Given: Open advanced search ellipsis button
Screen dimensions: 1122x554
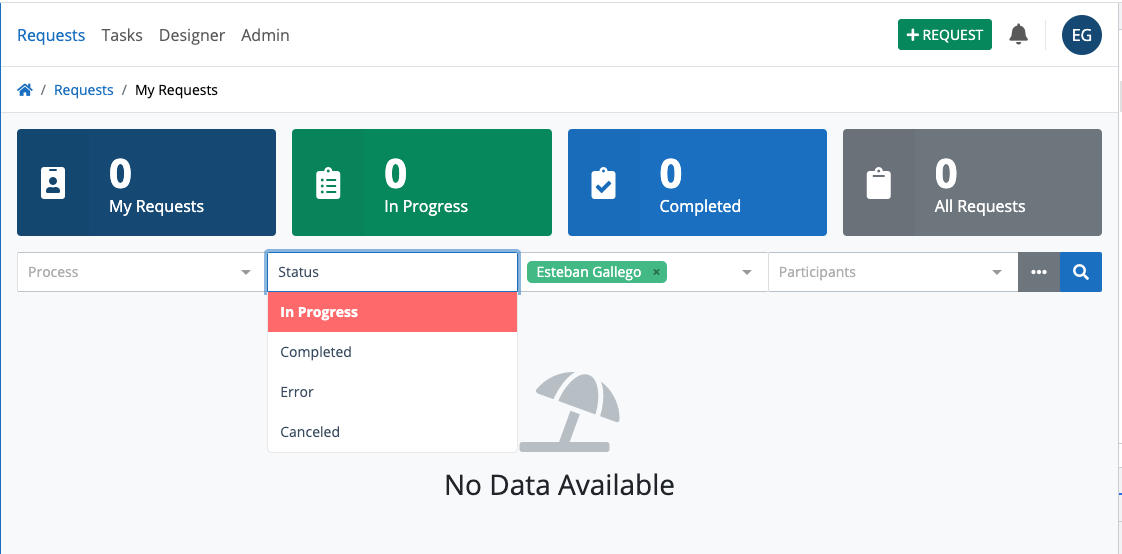Looking at the screenshot, I should coord(1039,272).
